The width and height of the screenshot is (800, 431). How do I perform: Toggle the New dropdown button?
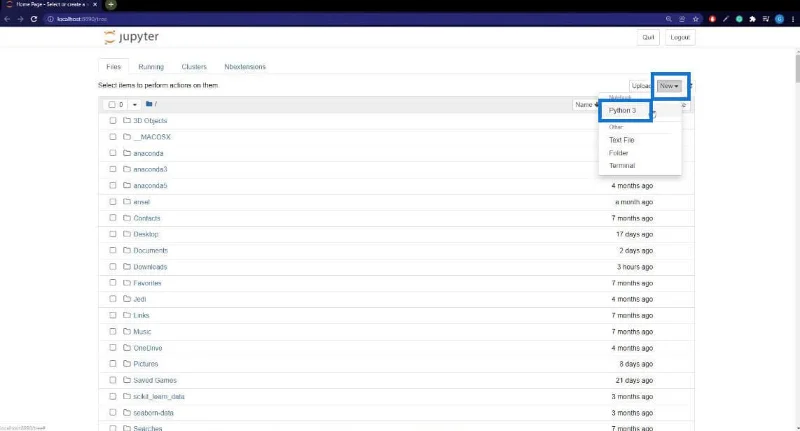tap(669, 86)
